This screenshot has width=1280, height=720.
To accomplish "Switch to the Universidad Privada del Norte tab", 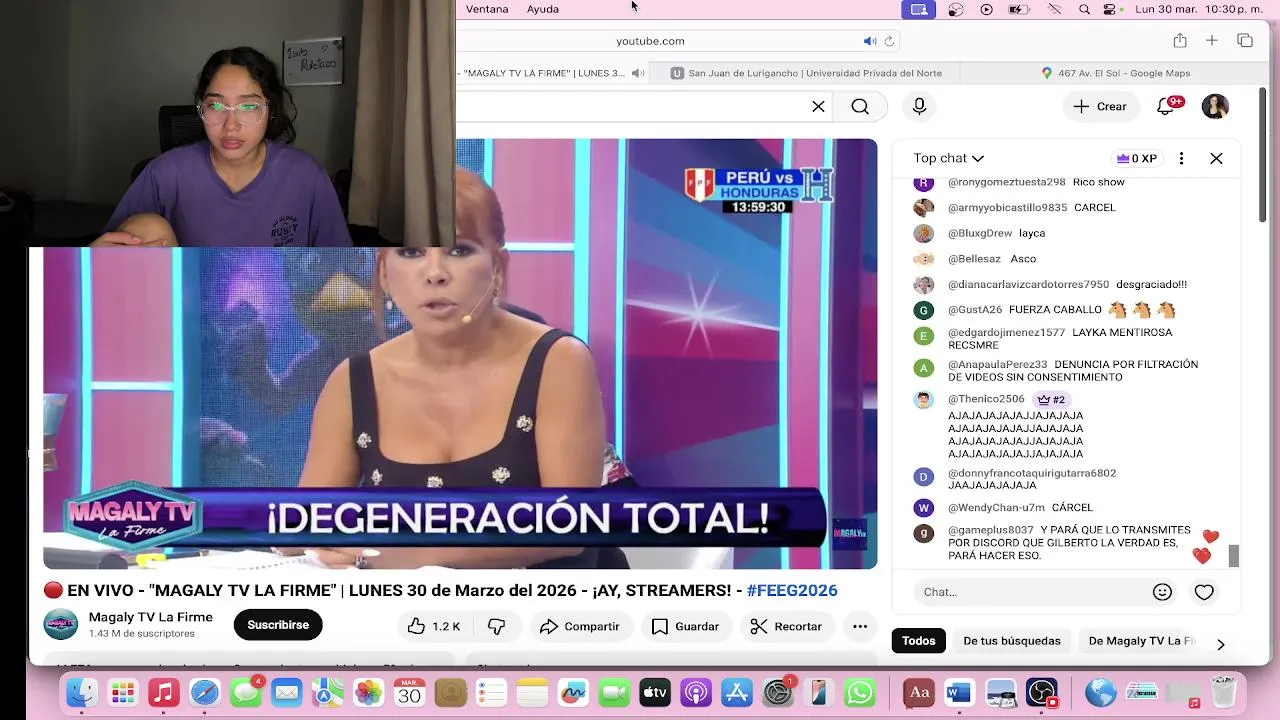I will tap(806, 73).
